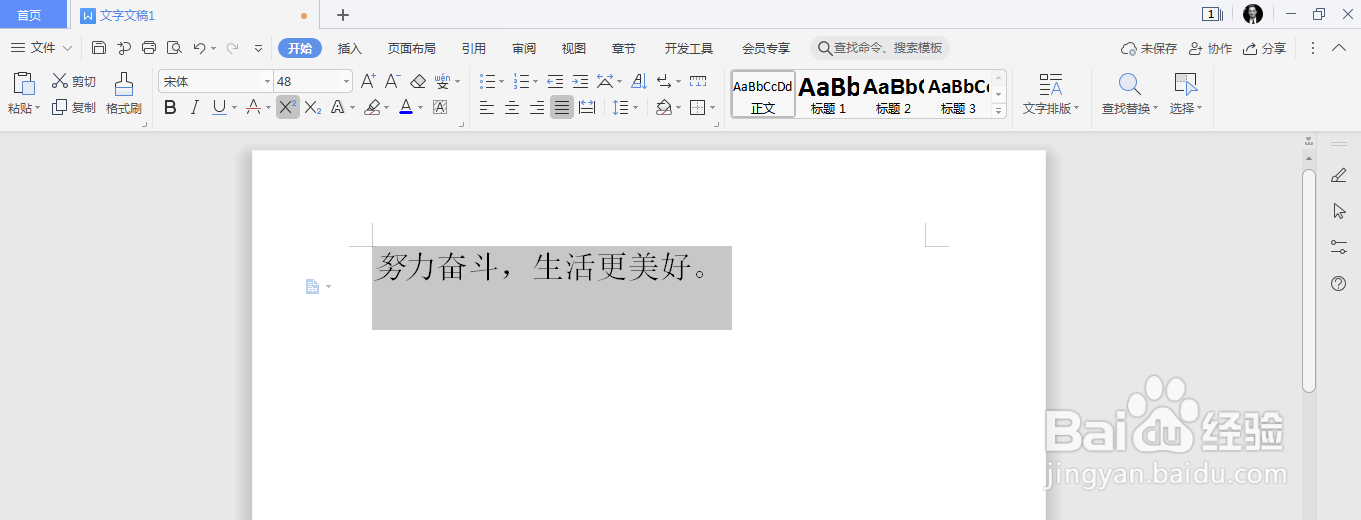Click the tab stops ruler icon
1361x520 pixels.
698,82
